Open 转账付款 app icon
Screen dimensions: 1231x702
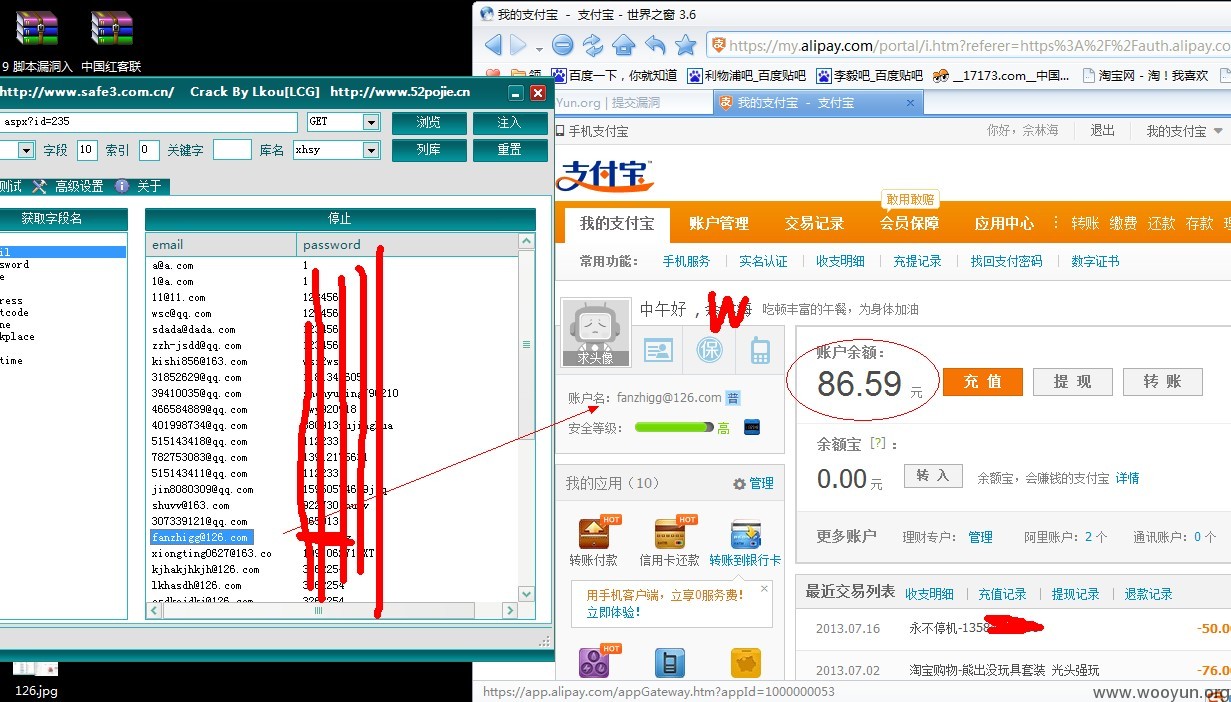tap(594, 533)
